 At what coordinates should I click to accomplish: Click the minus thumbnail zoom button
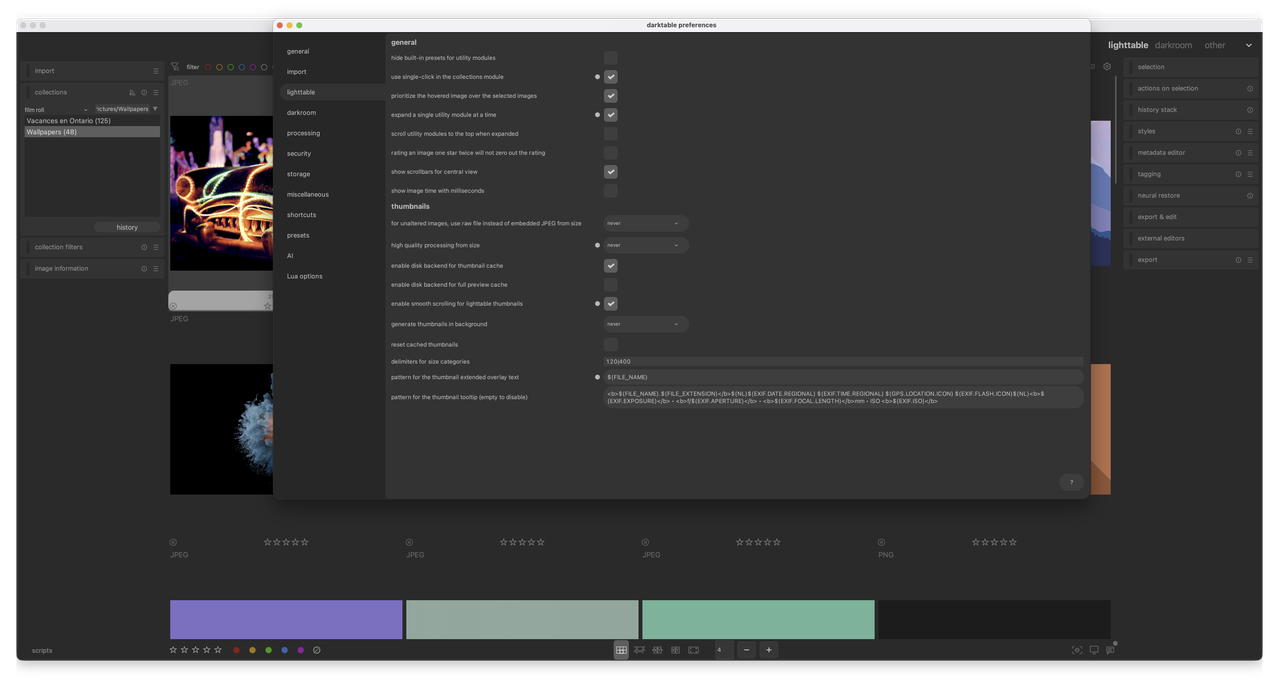pyautogui.click(x=746, y=650)
